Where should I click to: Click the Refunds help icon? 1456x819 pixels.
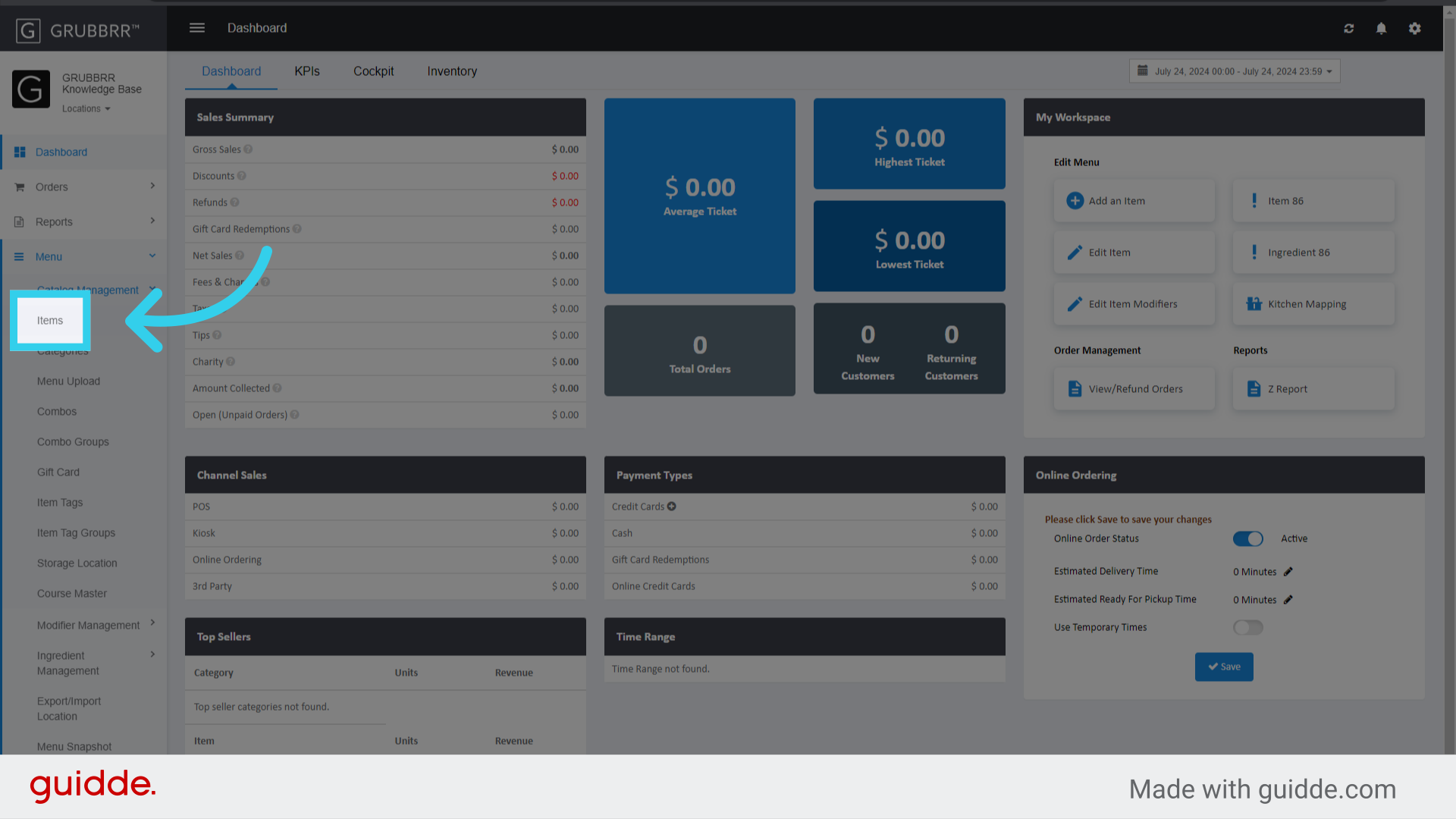point(235,202)
